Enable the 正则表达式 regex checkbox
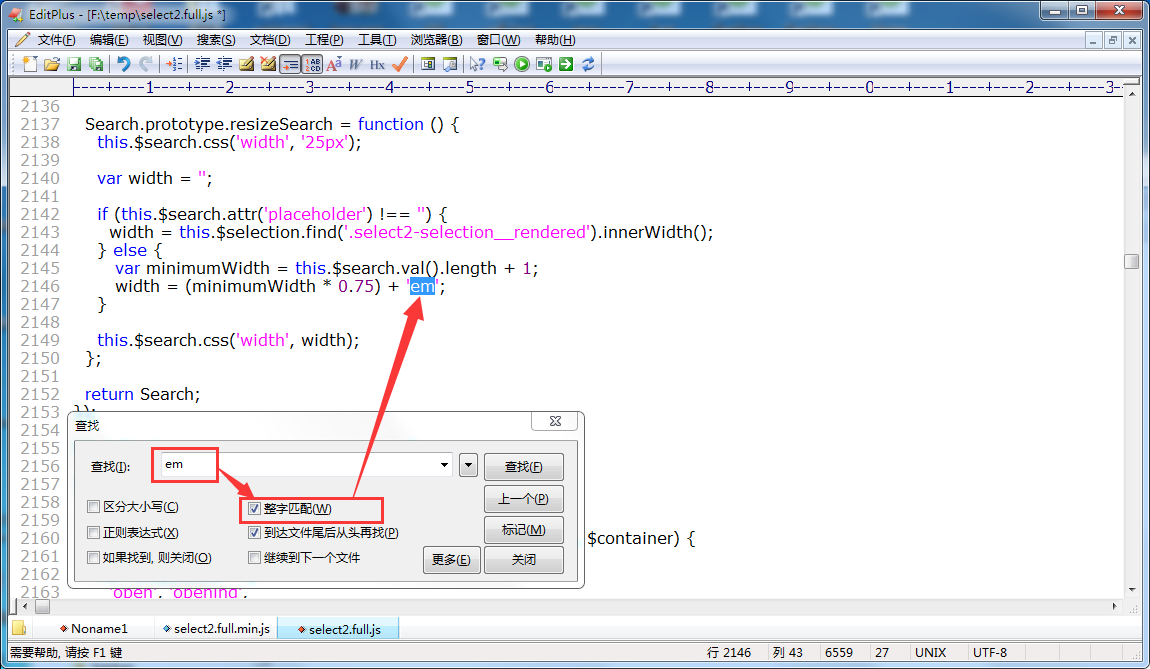This screenshot has width=1150, height=669. point(93,533)
